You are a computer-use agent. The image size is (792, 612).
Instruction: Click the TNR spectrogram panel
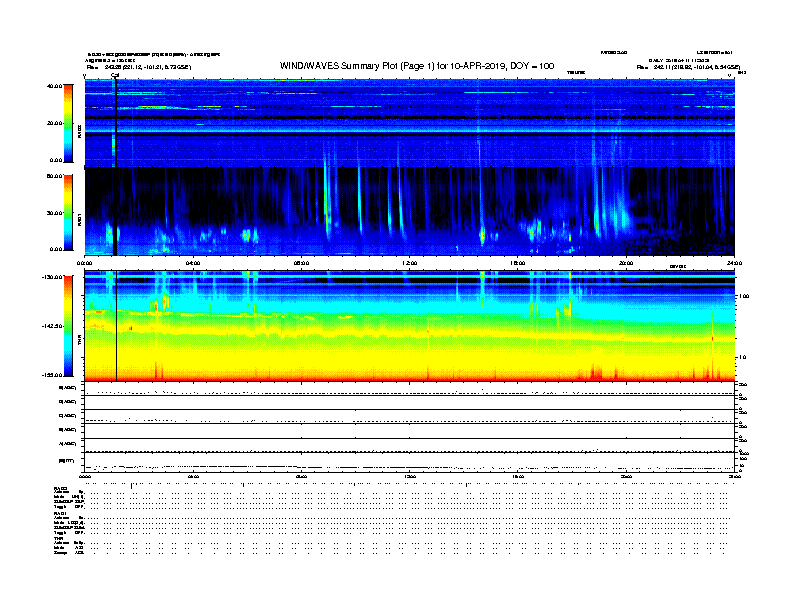(x=410, y=326)
